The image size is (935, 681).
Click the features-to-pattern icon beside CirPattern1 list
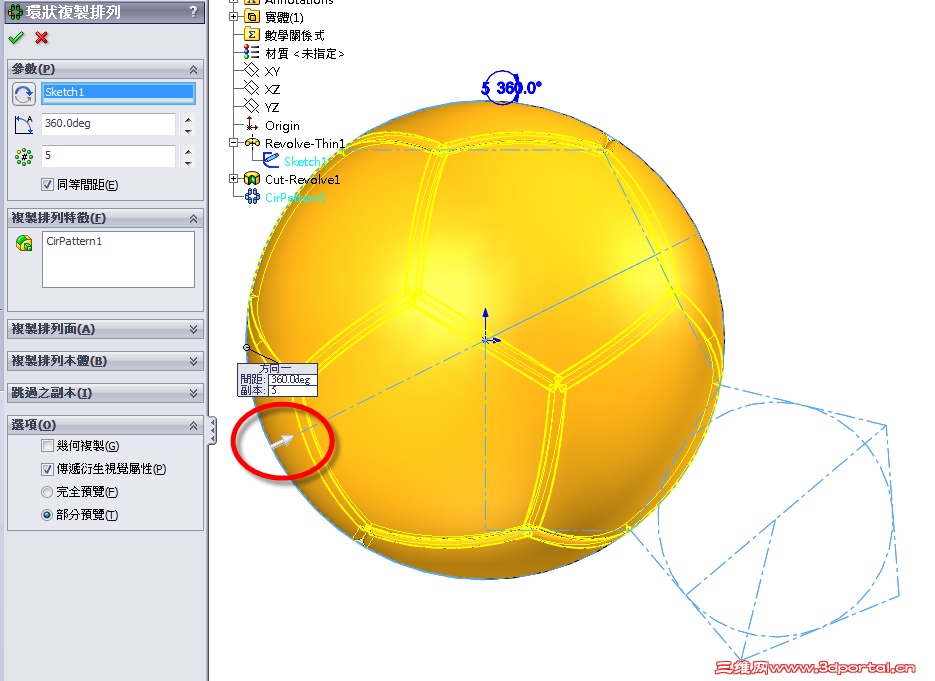click(24, 243)
